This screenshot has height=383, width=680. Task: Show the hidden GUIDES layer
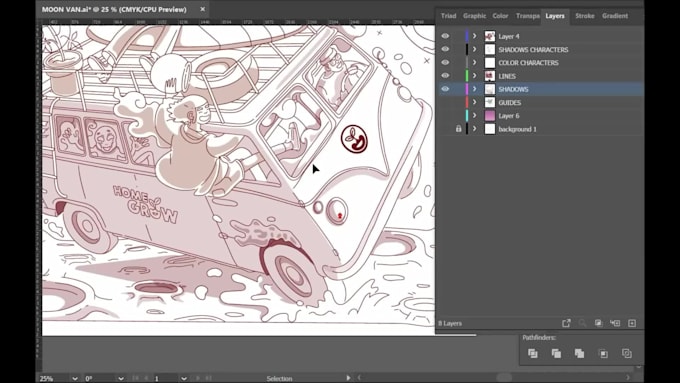pos(445,102)
